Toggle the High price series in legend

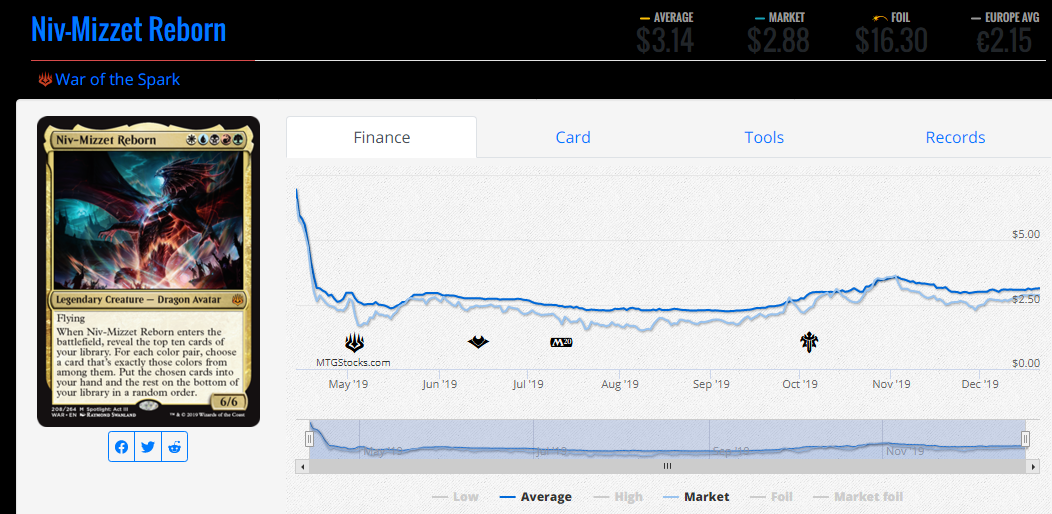[x=618, y=497]
